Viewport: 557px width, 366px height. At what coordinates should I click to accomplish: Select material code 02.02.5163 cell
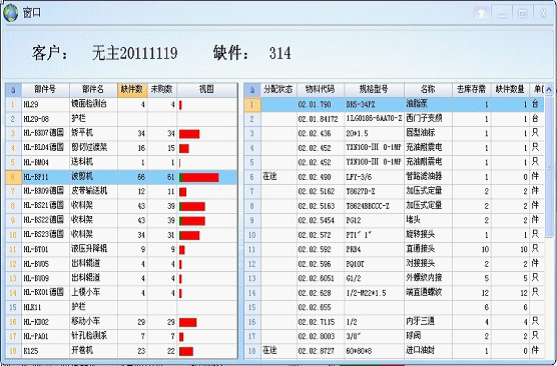320,206
